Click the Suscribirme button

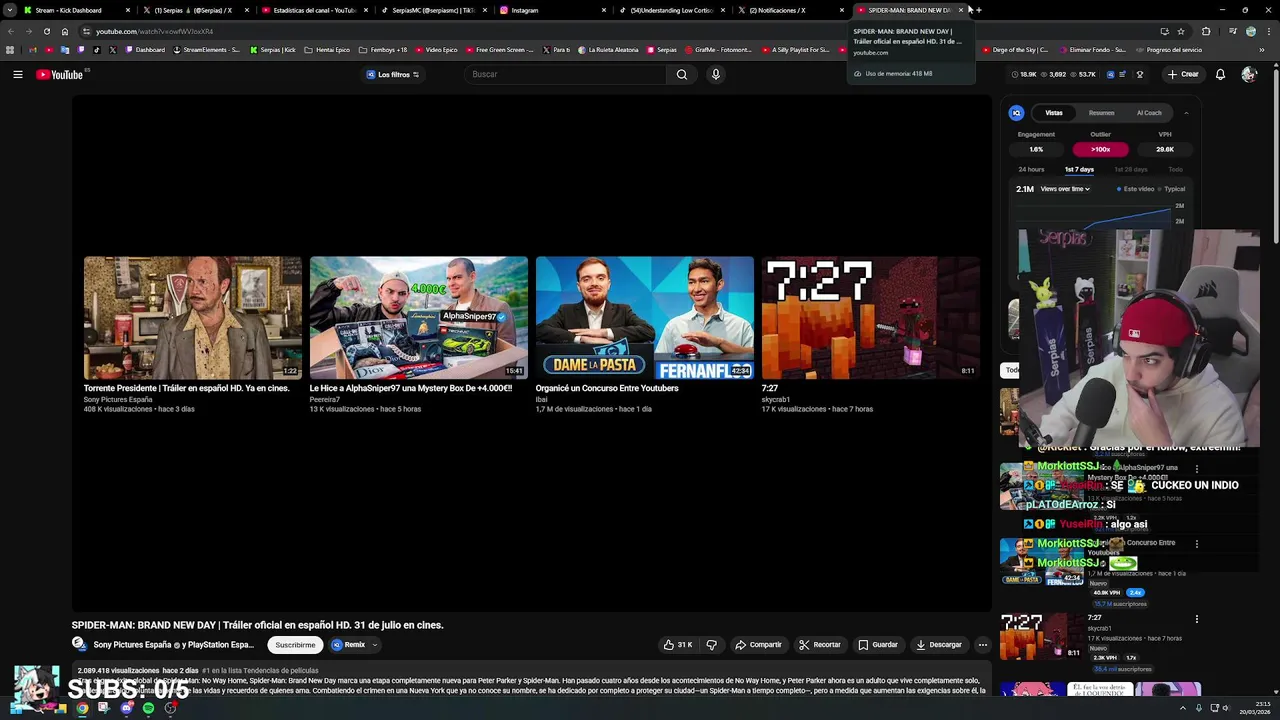[x=294, y=645]
